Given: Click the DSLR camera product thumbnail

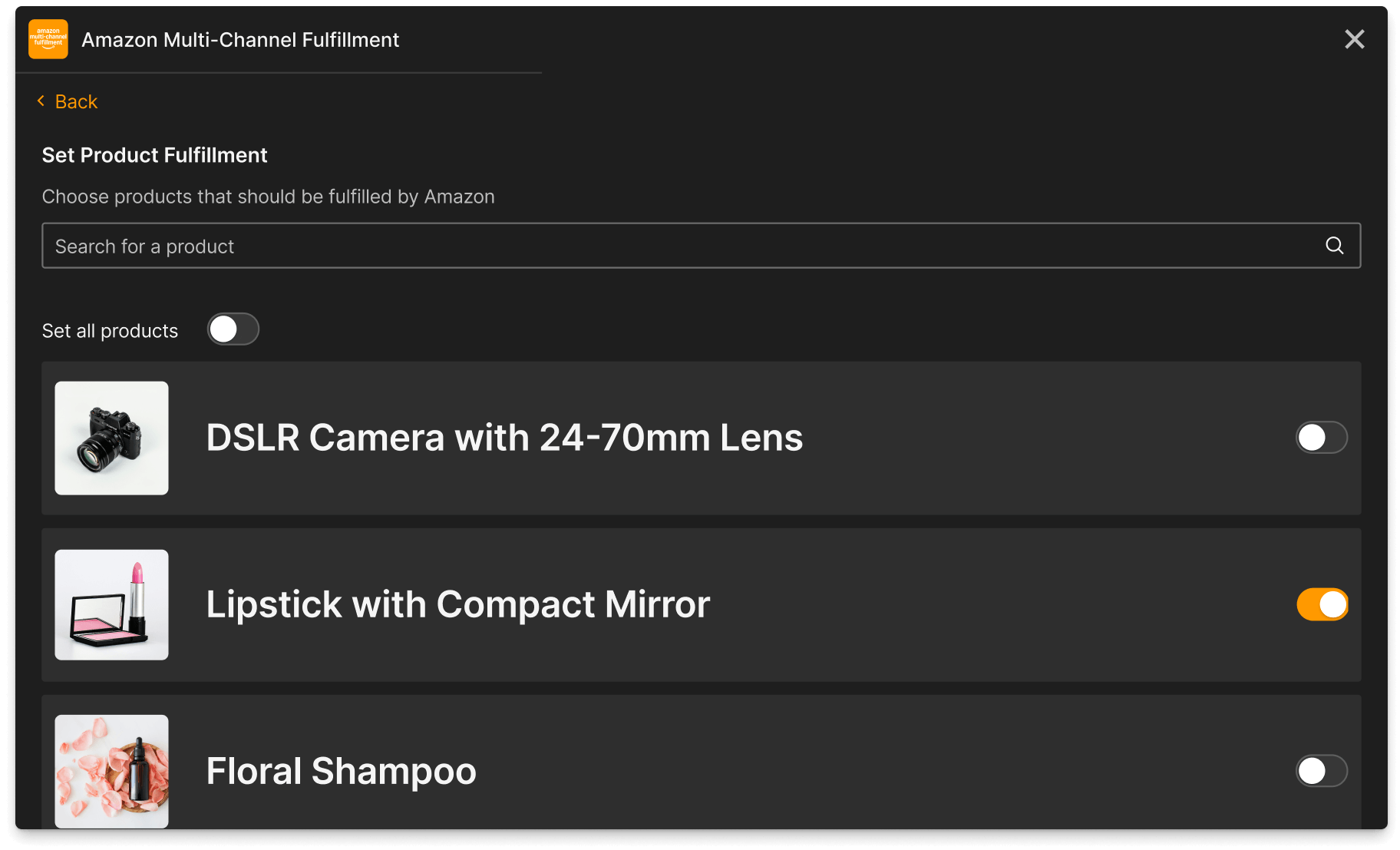Looking at the screenshot, I should point(111,438).
